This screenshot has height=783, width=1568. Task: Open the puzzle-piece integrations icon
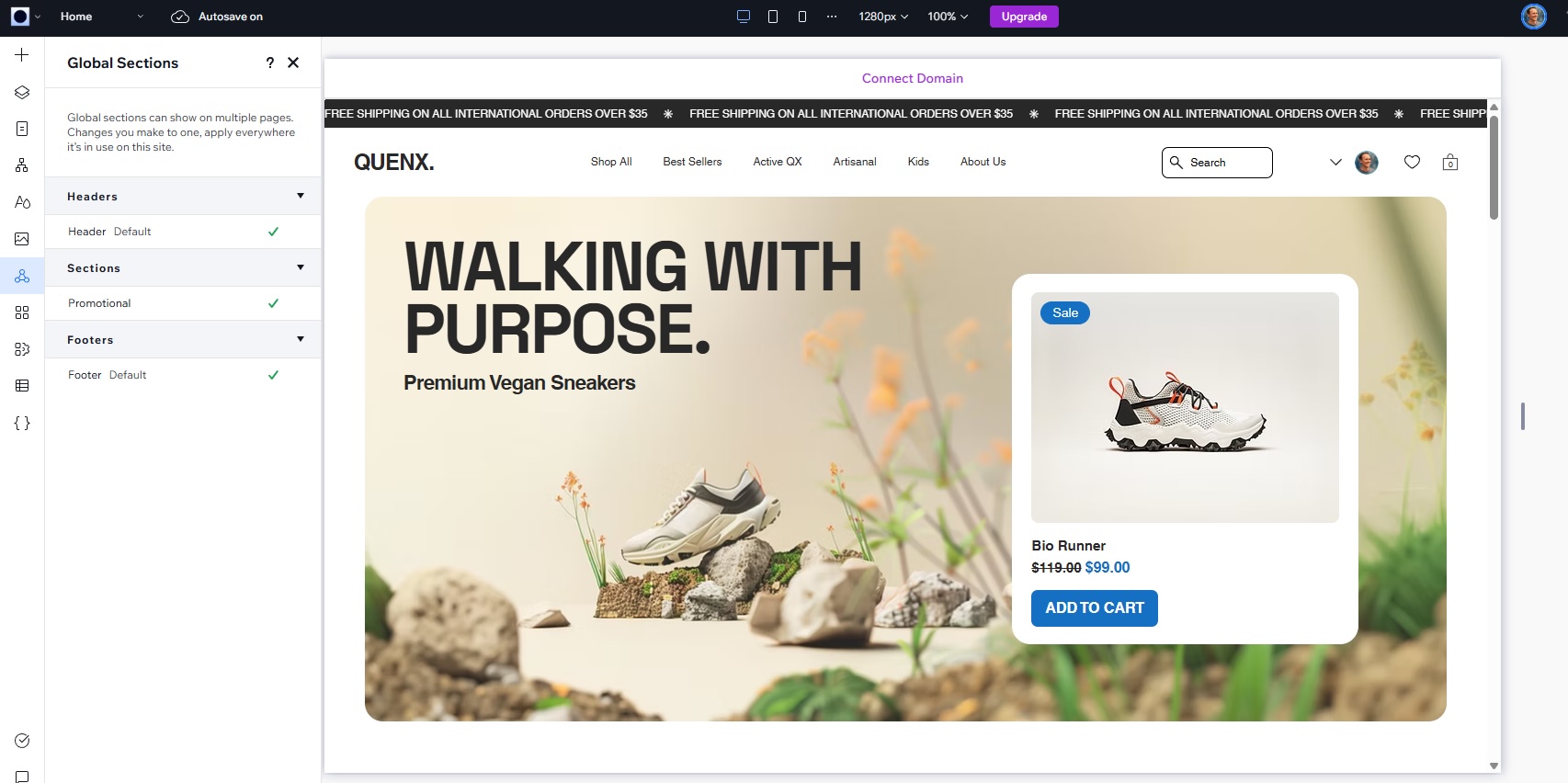(22, 349)
